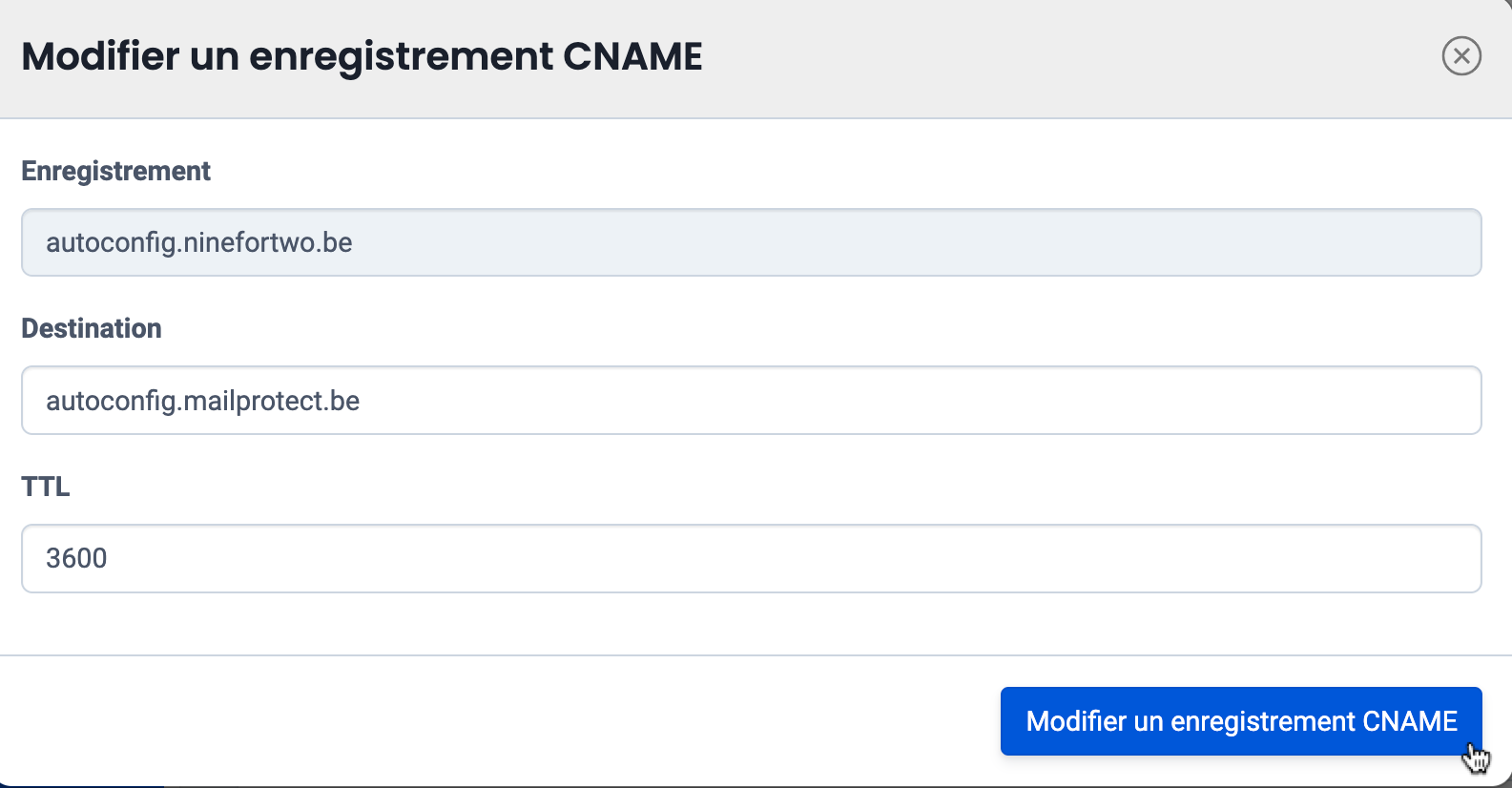Screen dimensions: 1512x788
Task: Click the Destination label
Action: (92, 329)
